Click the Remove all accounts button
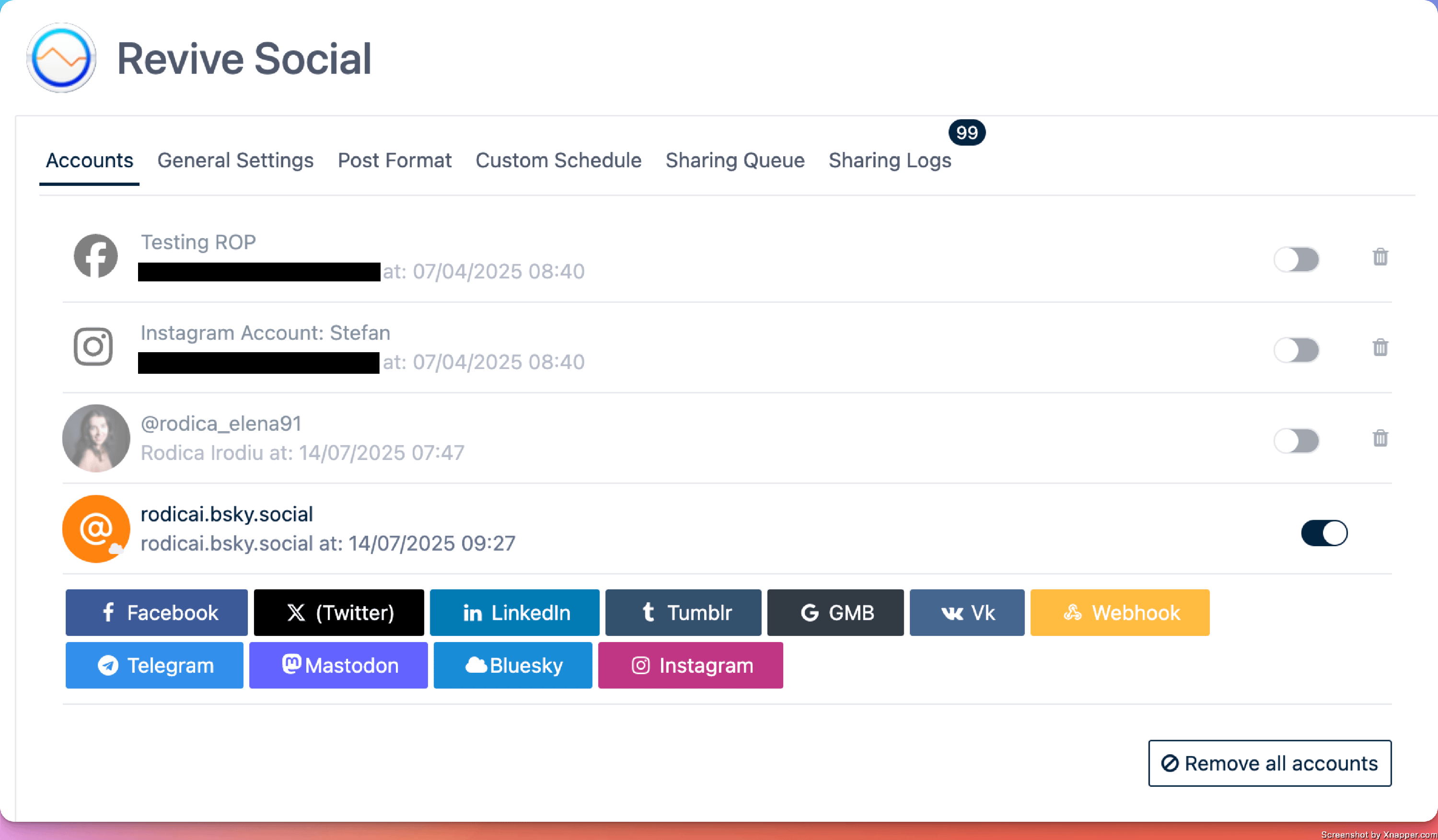1438x840 pixels. click(x=1269, y=763)
